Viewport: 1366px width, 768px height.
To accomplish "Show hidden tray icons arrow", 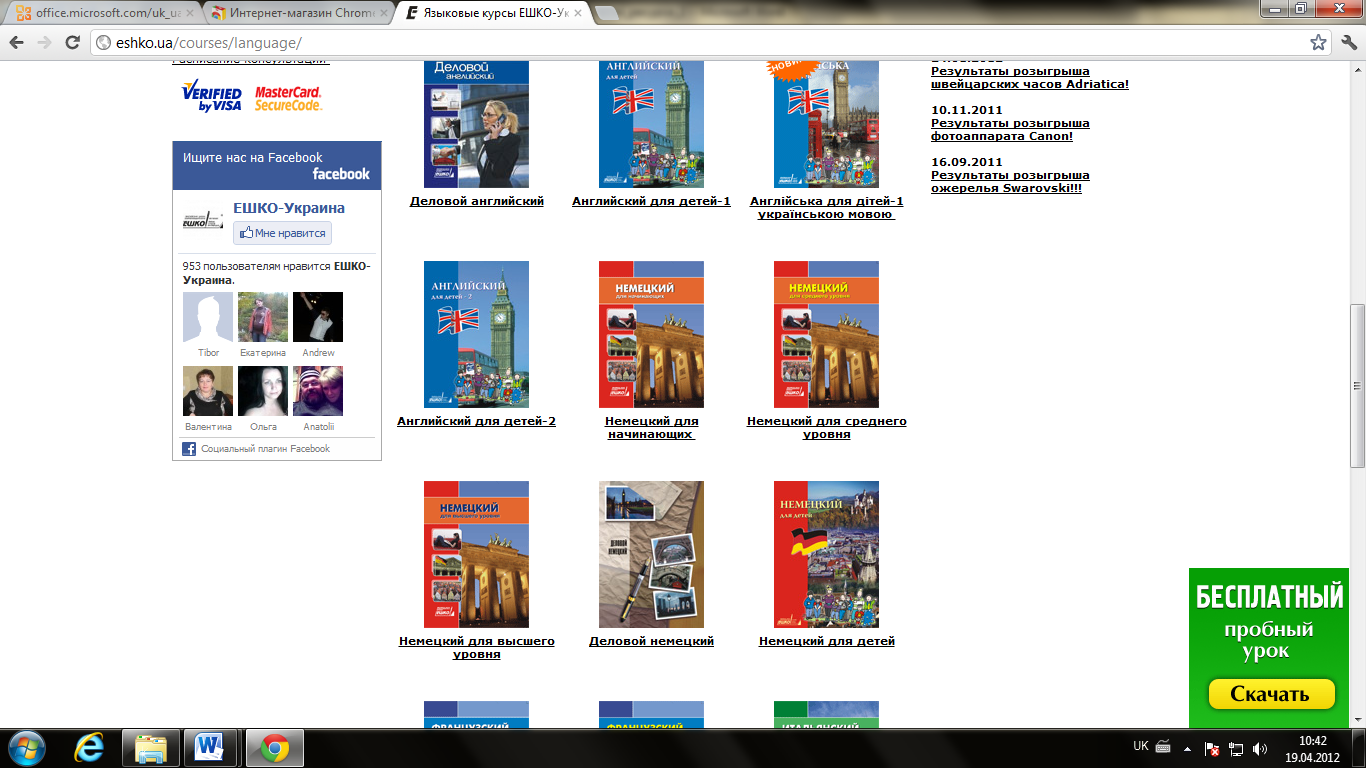I will [1187, 747].
